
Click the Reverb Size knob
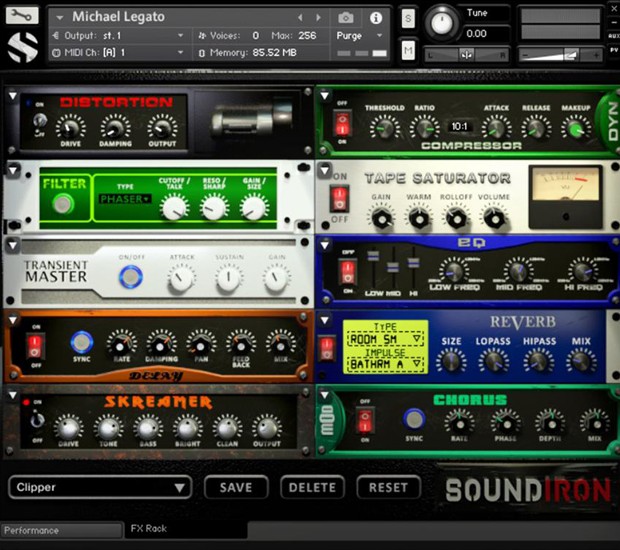(451, 363)
